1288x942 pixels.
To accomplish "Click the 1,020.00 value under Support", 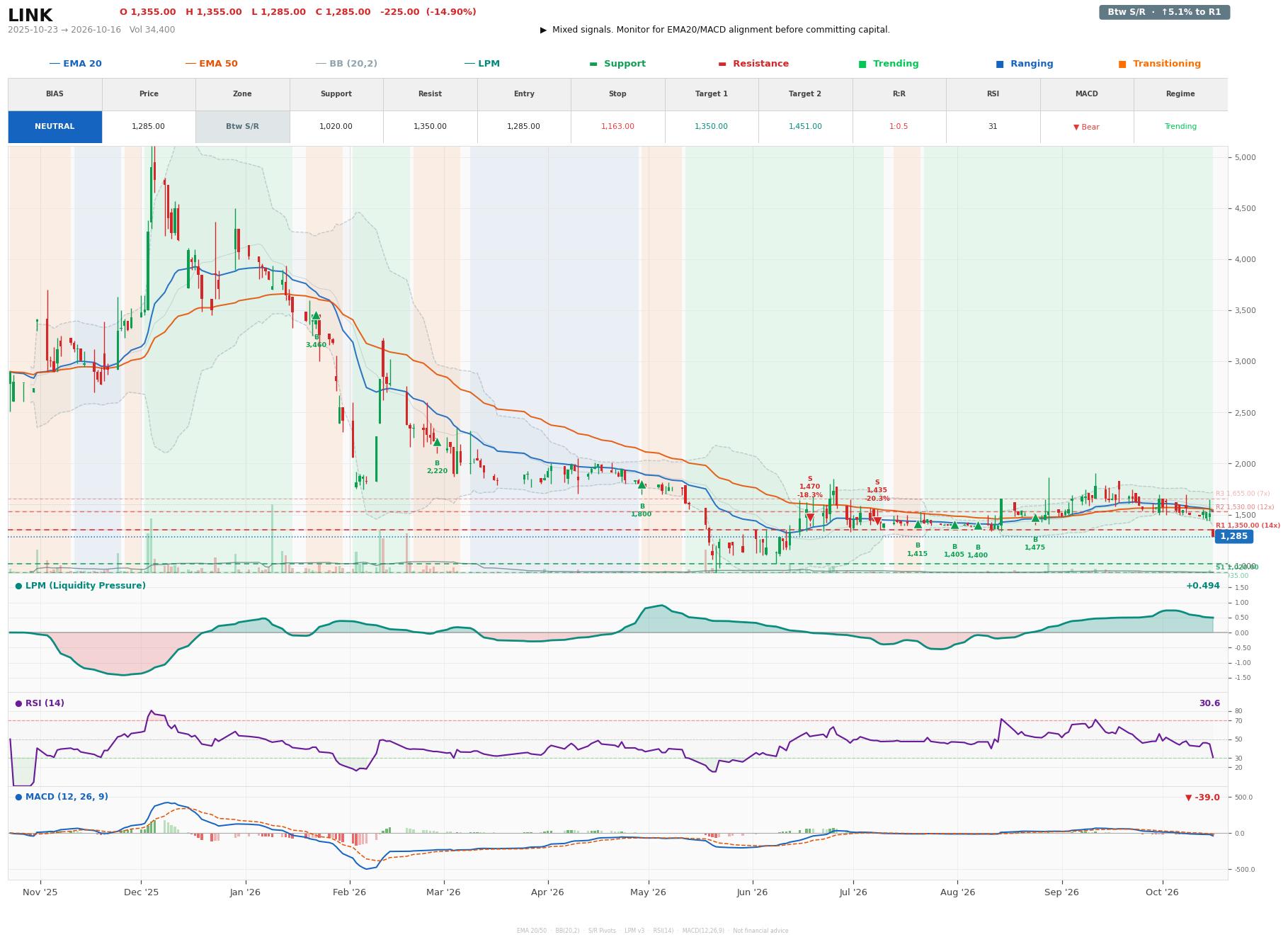I will coord(336,127).
